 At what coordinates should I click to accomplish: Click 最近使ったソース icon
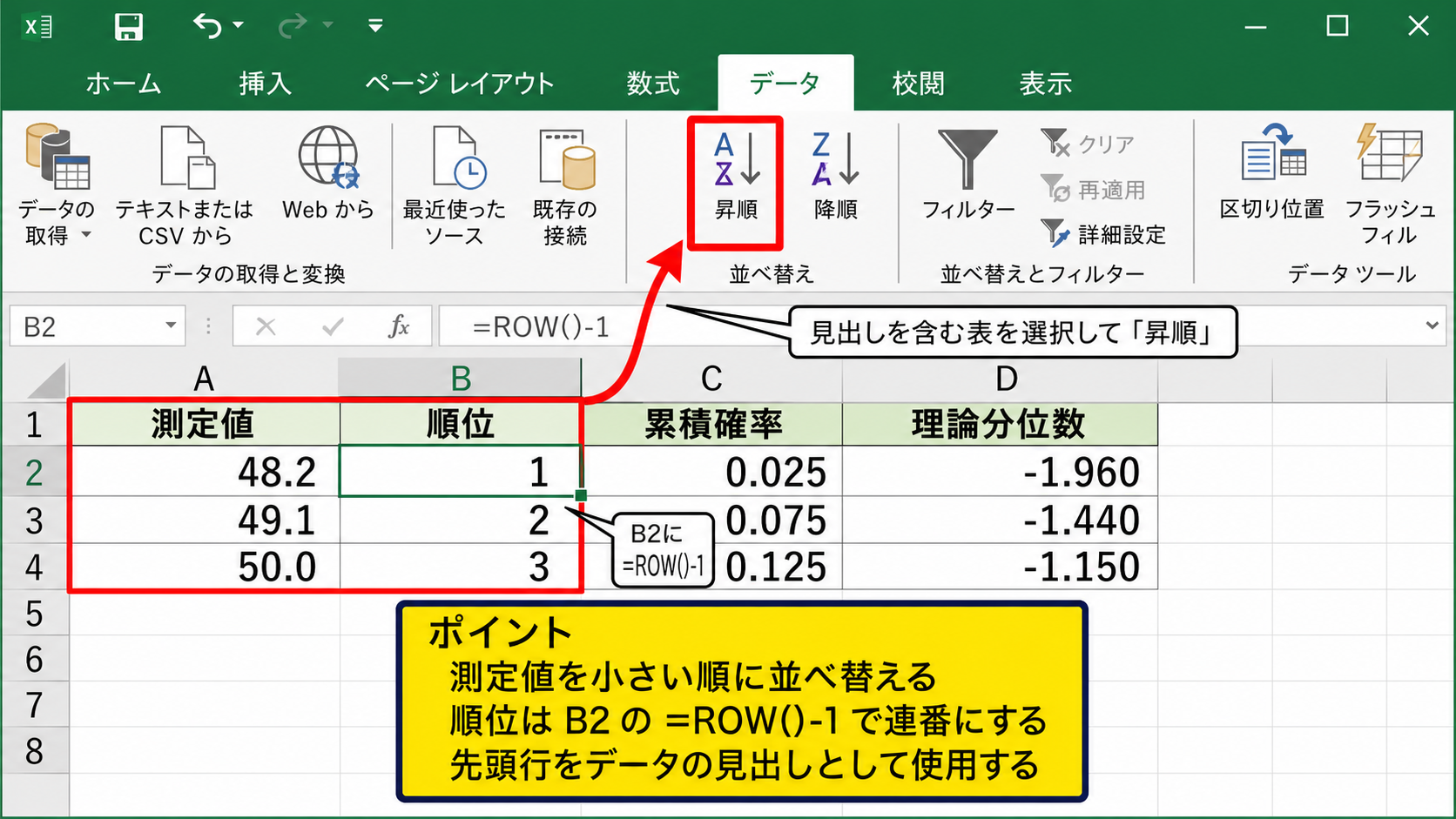click(x=459, y=157)
